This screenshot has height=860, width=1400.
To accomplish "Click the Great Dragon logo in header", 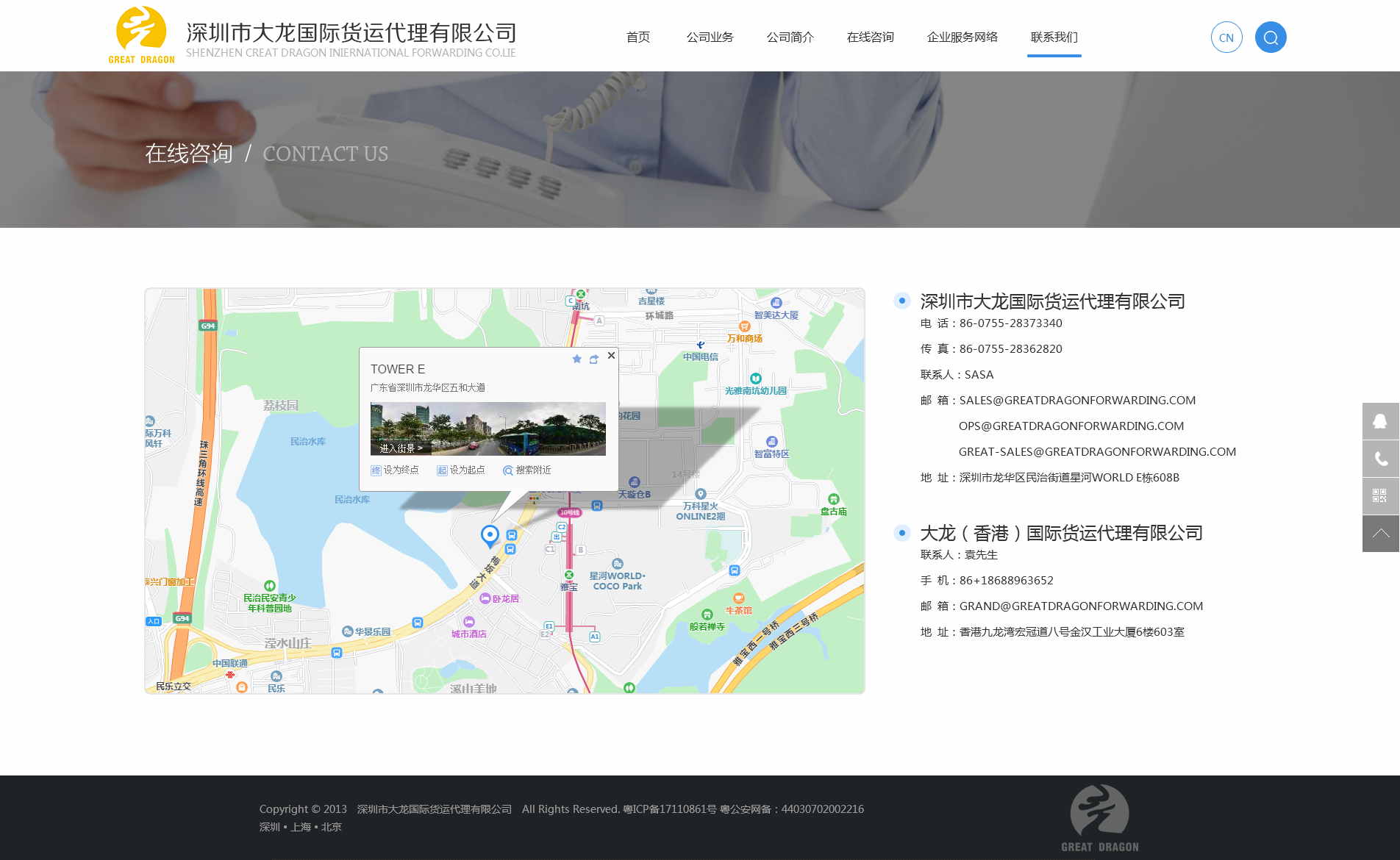I will click(x=141, y=35).
